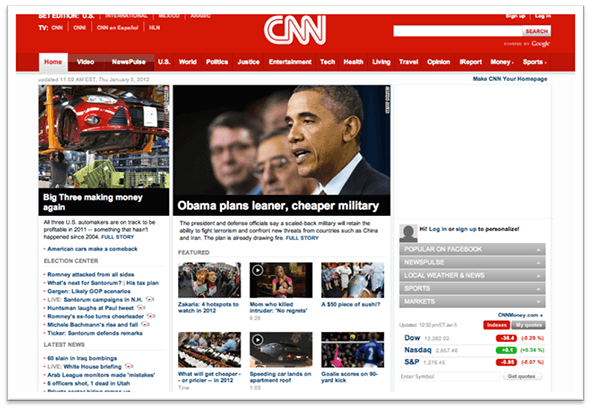Open the Opinion section
The width and height of the screenshot is (590, 409).
coord(439,62)
